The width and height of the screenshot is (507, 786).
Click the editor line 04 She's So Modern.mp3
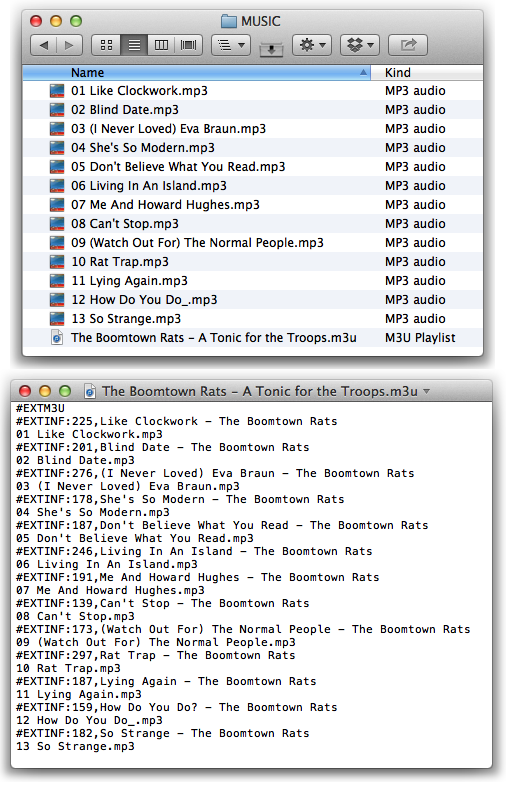pos(93,513)
